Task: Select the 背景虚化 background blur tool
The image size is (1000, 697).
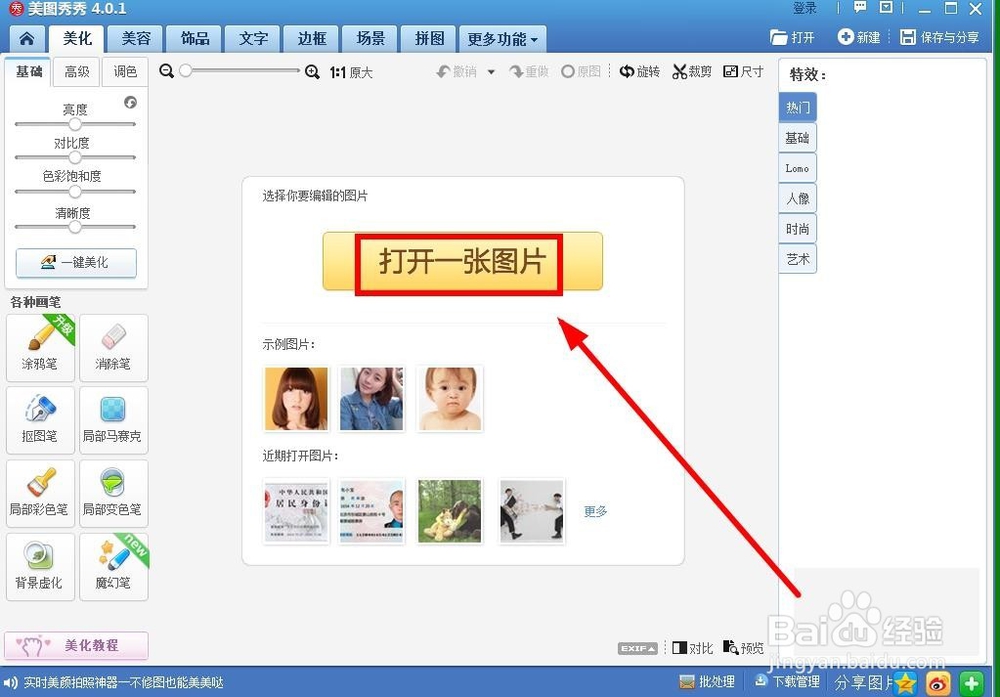Action: pos(40,566)
